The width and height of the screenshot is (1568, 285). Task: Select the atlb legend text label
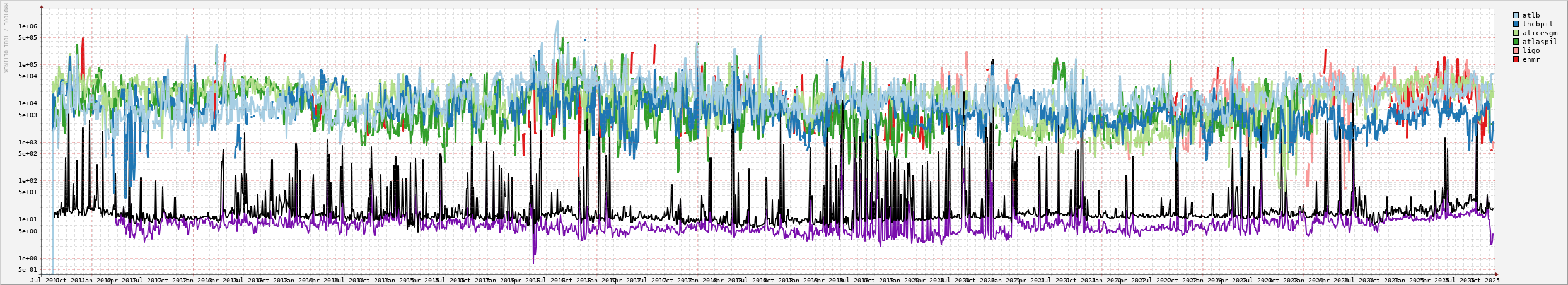tap(1530, 15)
